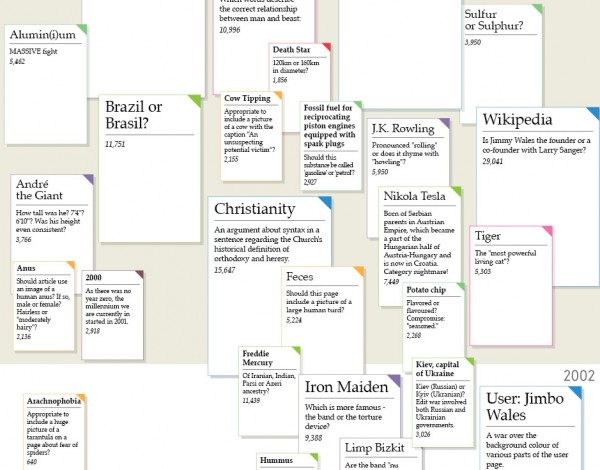Click the 'Fossil fuel for reciprocating piston engines' title

tap(329, 126)
